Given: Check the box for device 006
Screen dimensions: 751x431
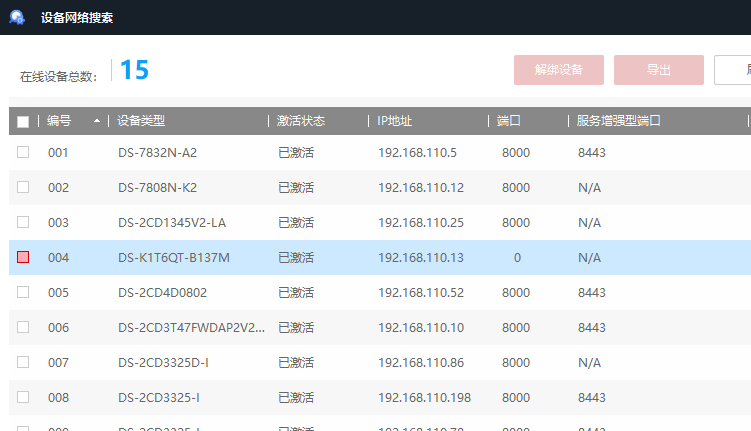Looking at the screenshot, I should 23,327.
